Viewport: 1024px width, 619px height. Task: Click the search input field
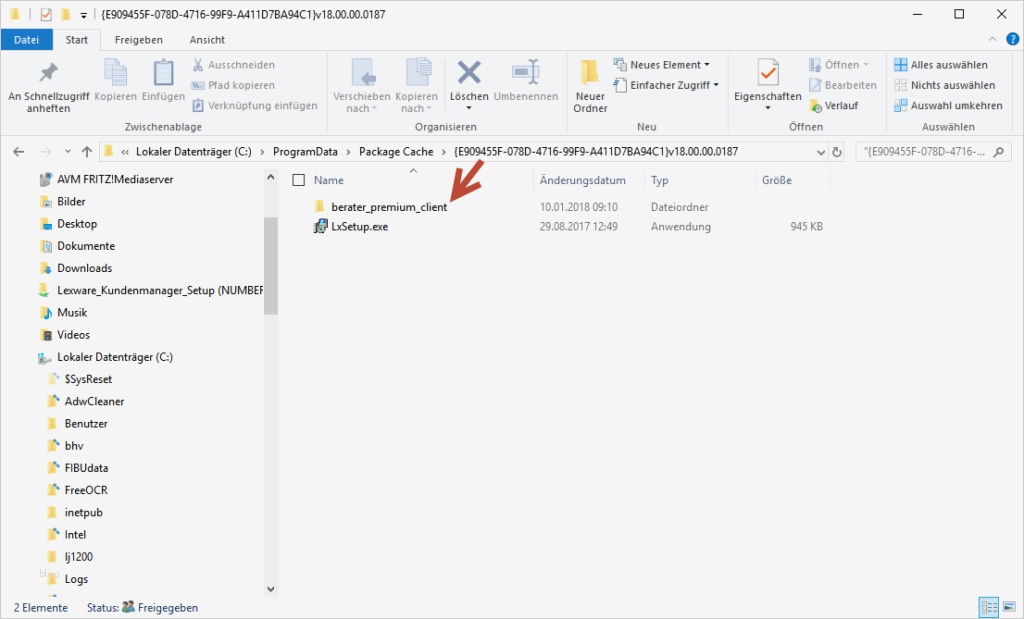924,152
